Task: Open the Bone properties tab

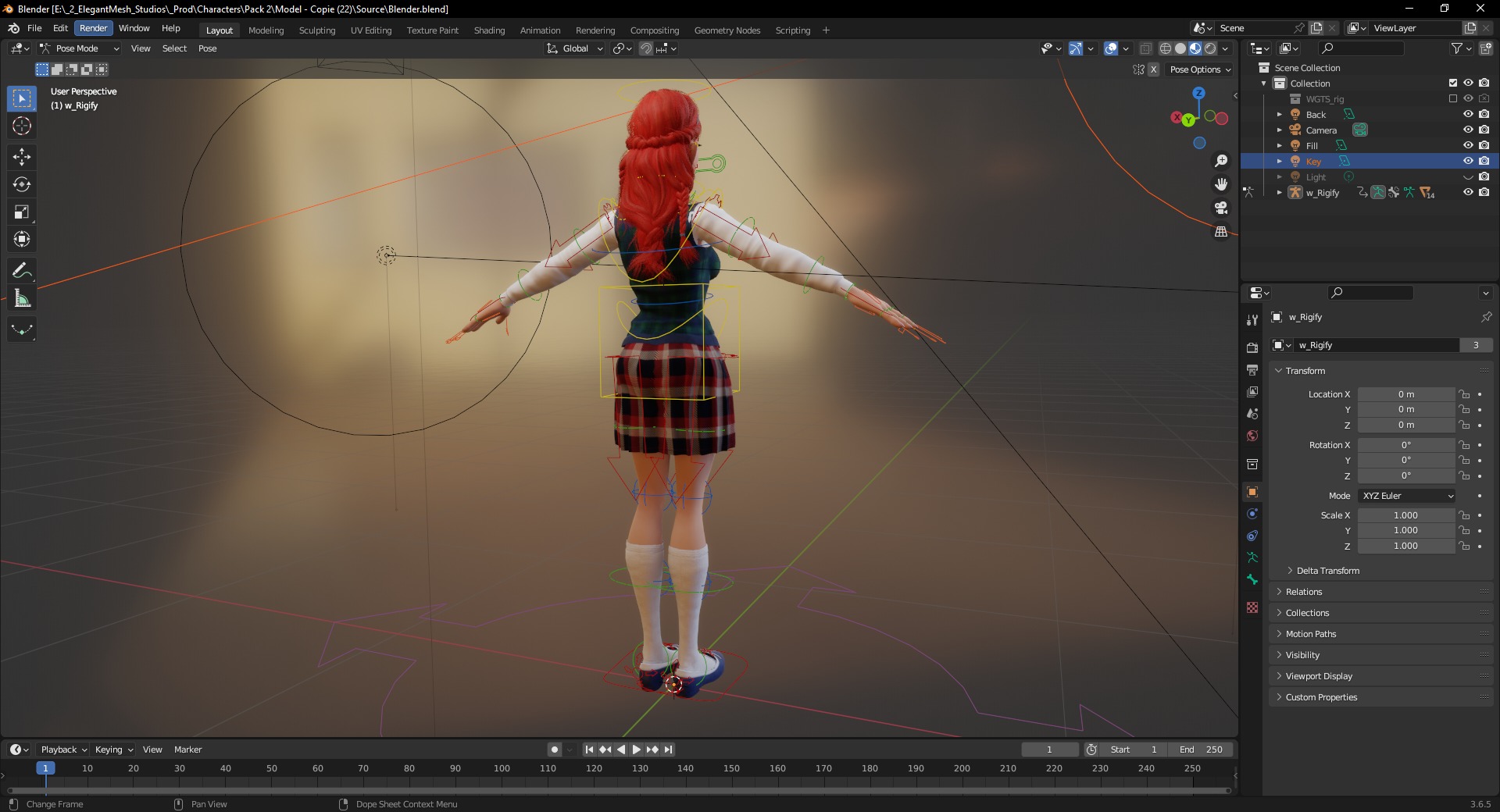Action: [x=1252, y=579]
